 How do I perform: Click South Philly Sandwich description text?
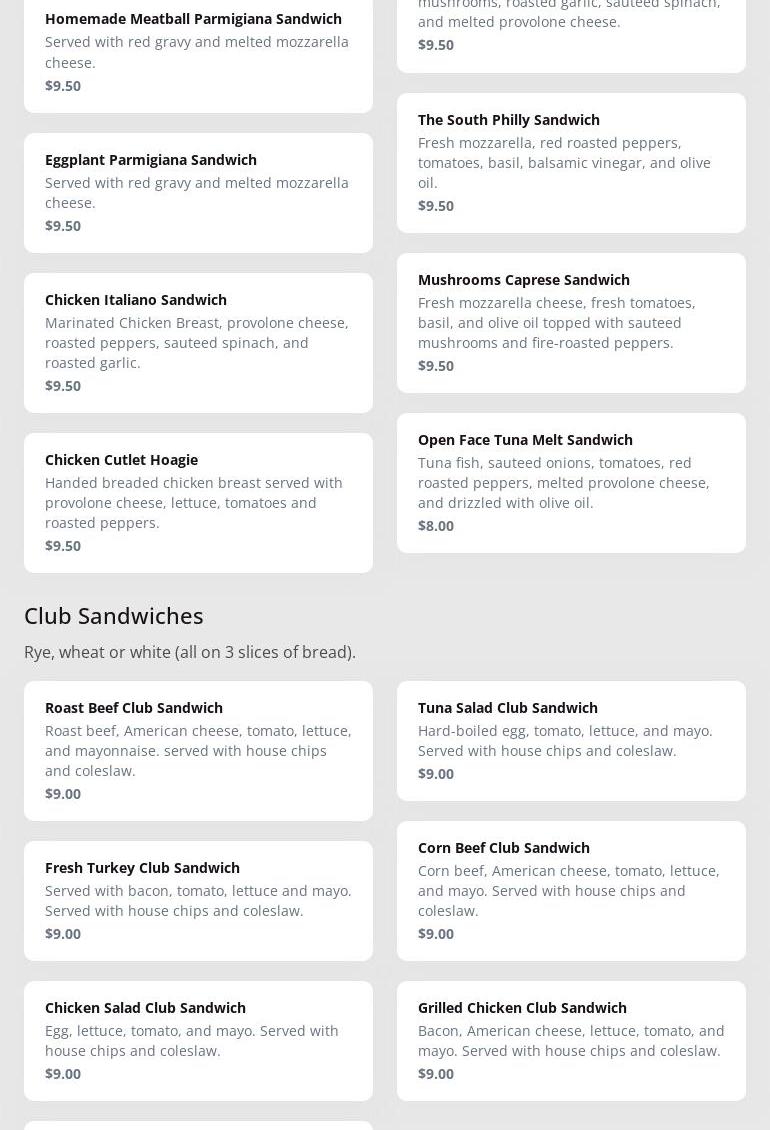(564, 163)
